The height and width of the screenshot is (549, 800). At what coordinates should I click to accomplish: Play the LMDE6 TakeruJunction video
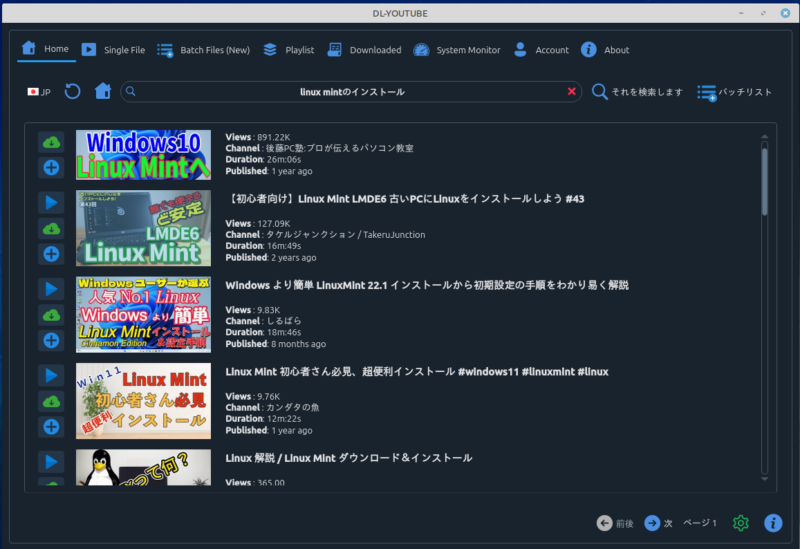click(51, 203)
